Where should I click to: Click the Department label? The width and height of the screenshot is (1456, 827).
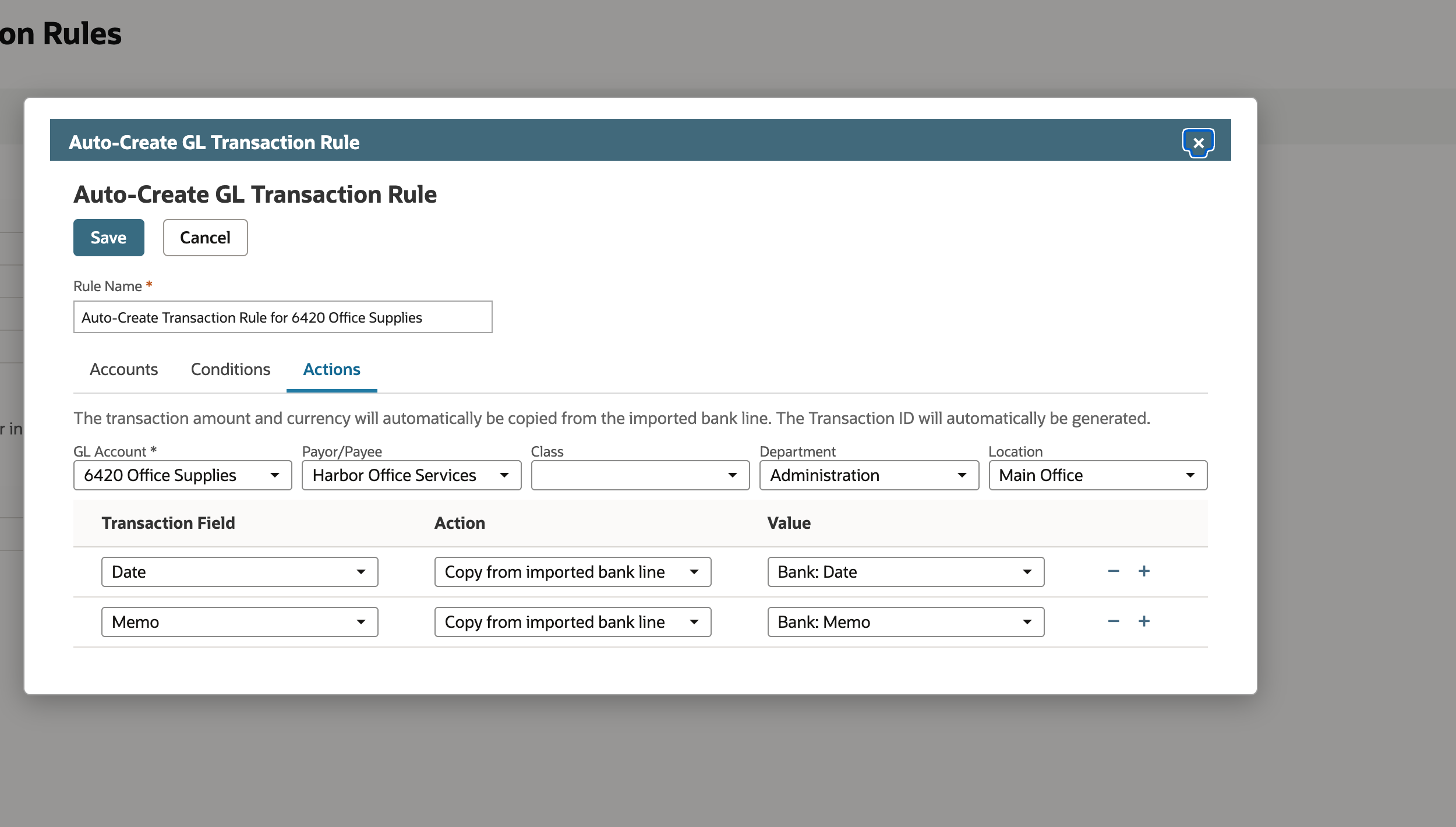click(797, 451)
